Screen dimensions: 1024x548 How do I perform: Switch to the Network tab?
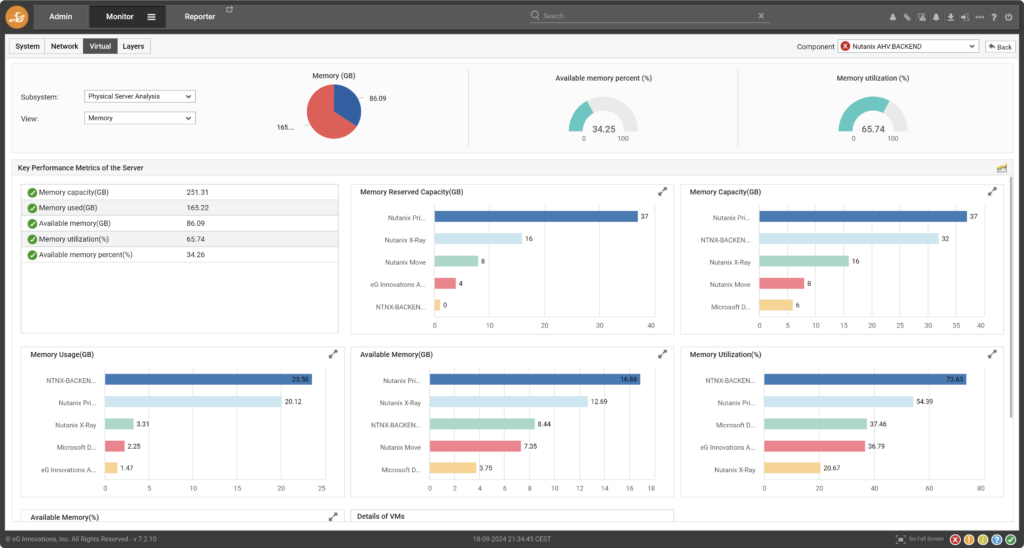point(64,46)
